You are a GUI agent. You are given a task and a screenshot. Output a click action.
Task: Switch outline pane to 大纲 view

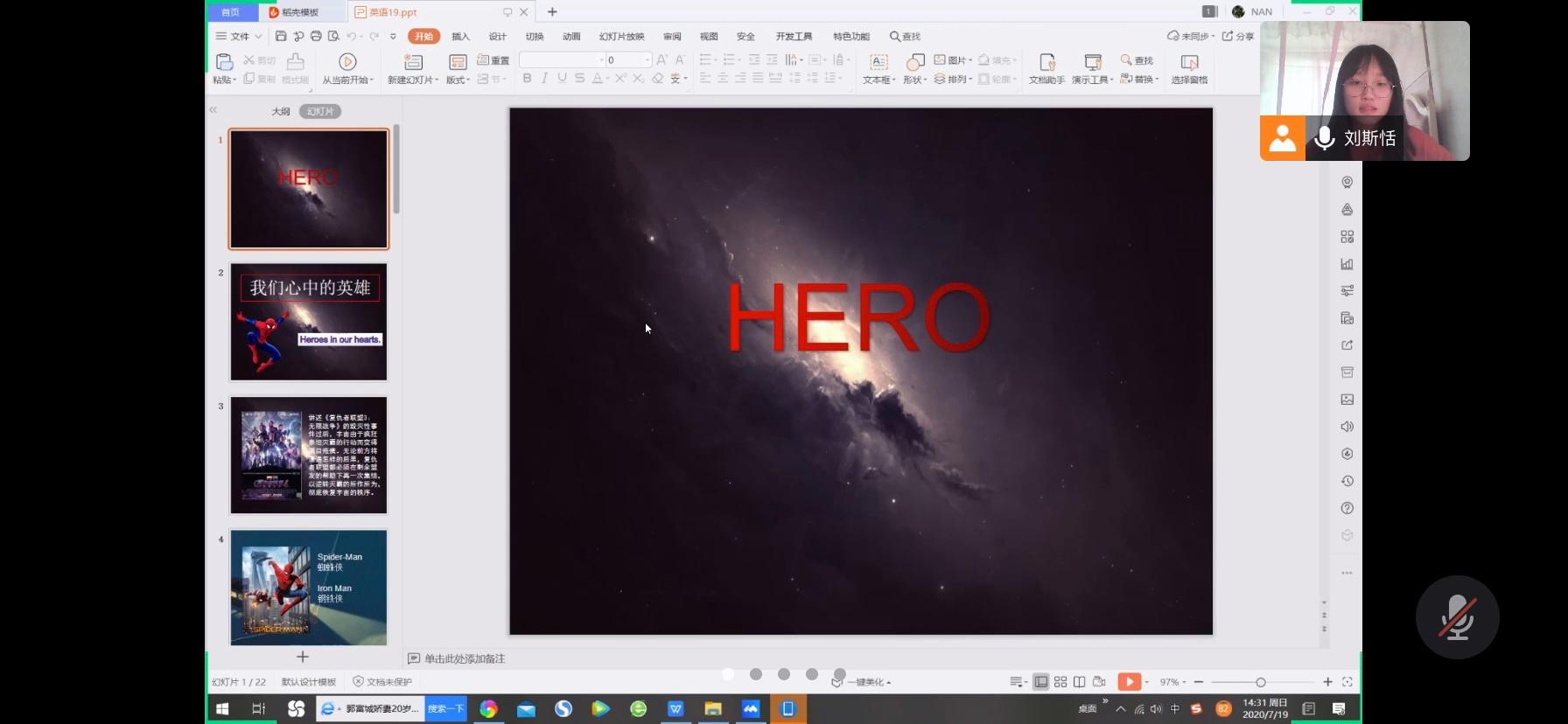pyautogui.click(x=280, y=111)
